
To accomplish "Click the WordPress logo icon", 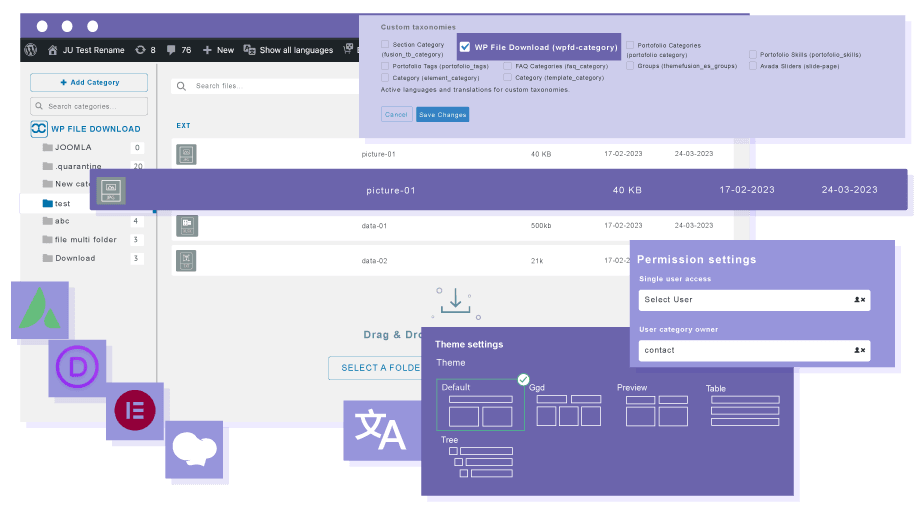I will 31,49.
